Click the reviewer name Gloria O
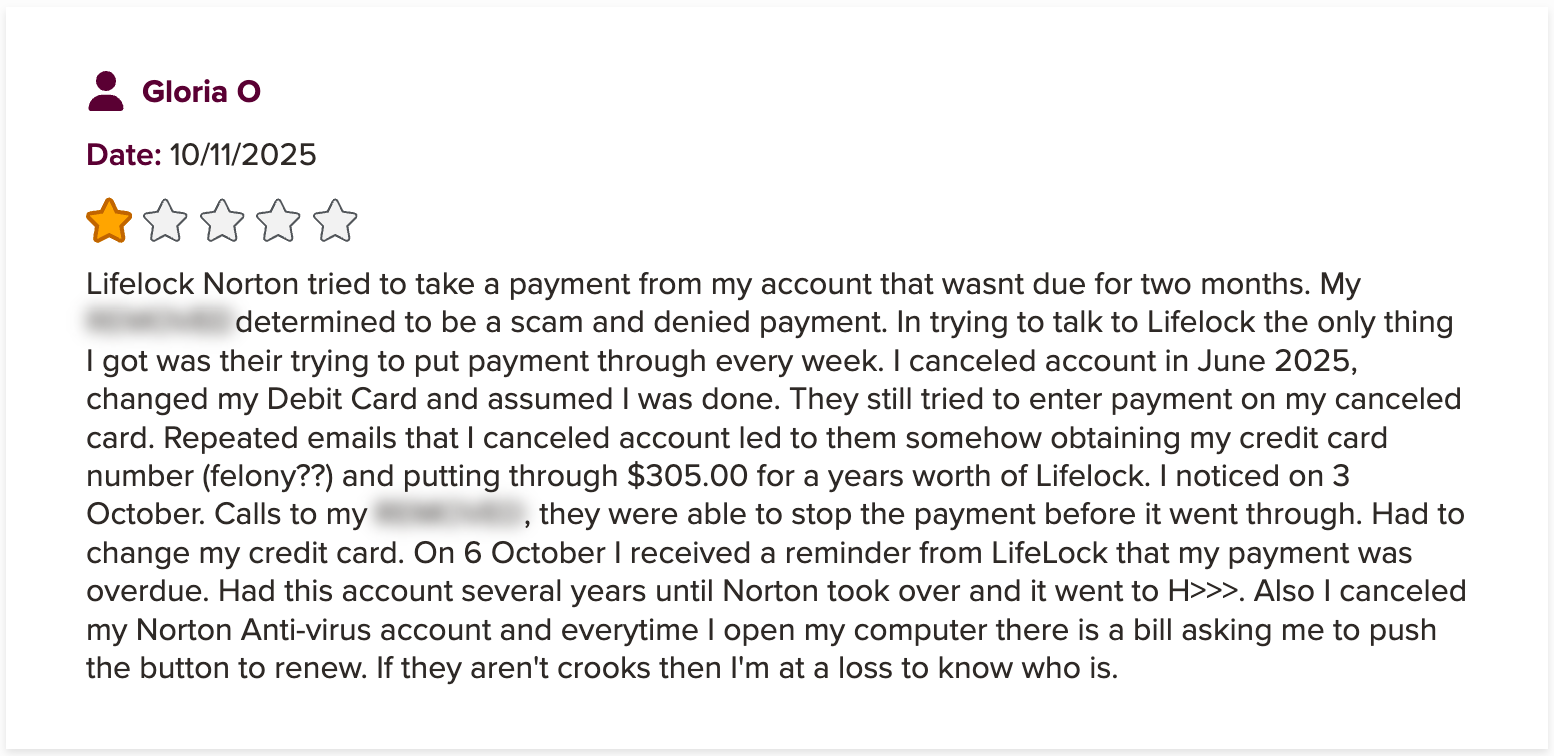The width and height of the screenshot is (1554, 756). point(201,92)
